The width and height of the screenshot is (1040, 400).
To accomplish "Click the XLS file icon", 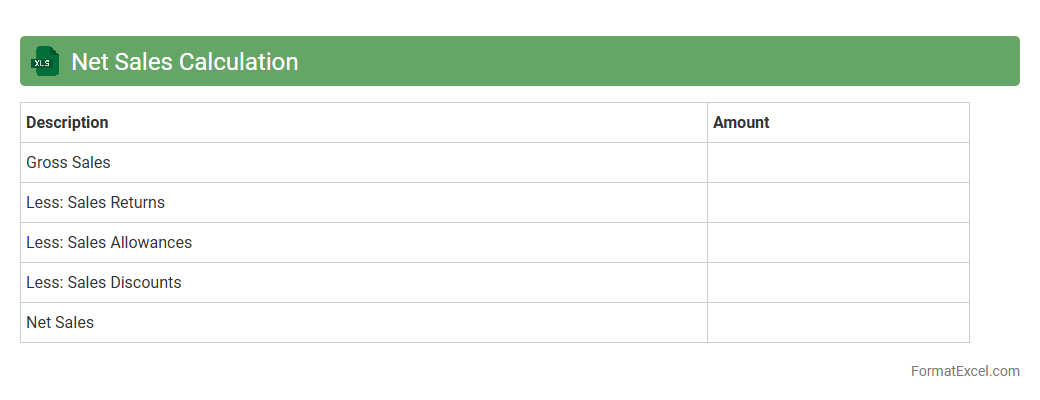I will [x=45, y=61].
